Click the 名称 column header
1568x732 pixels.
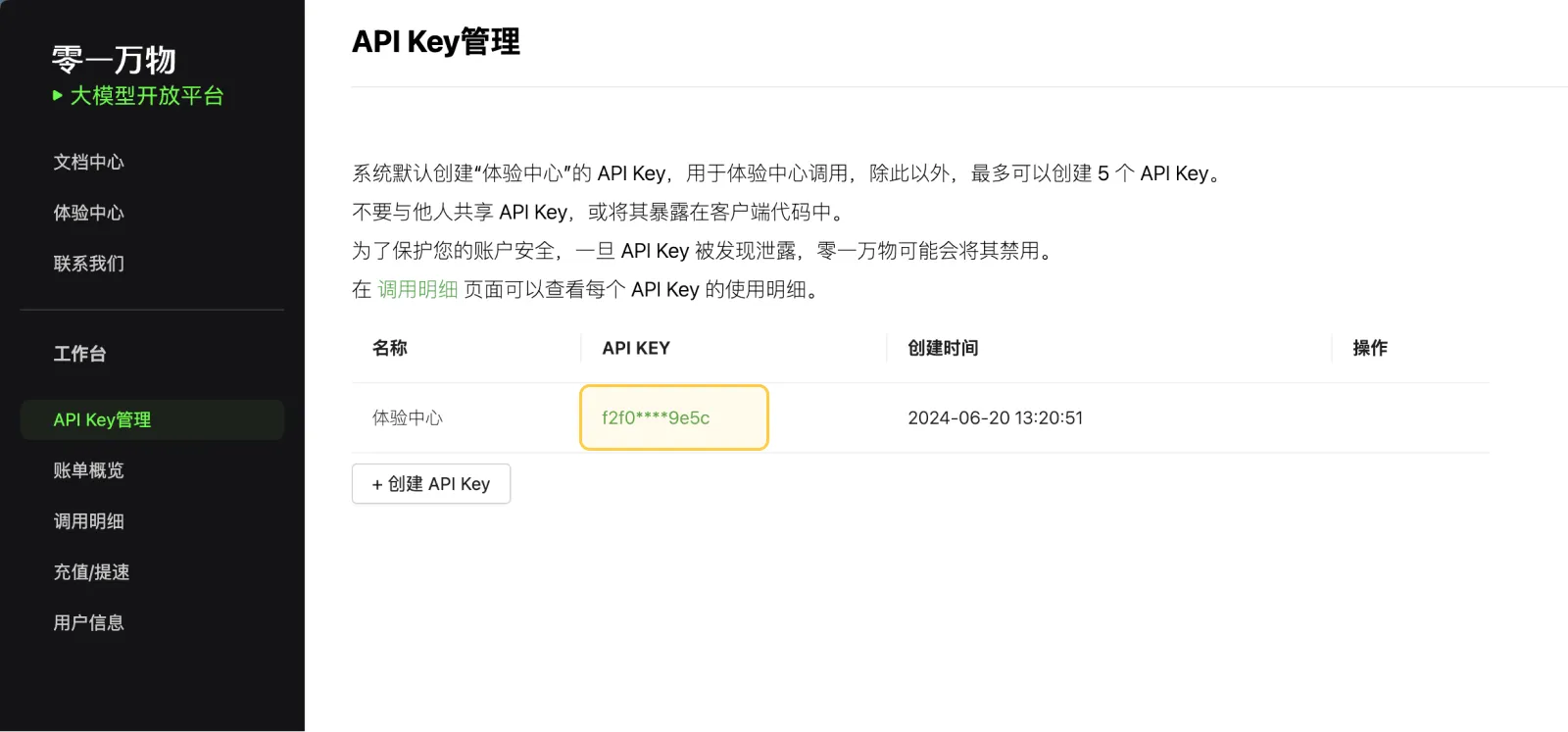pos(389,348)
